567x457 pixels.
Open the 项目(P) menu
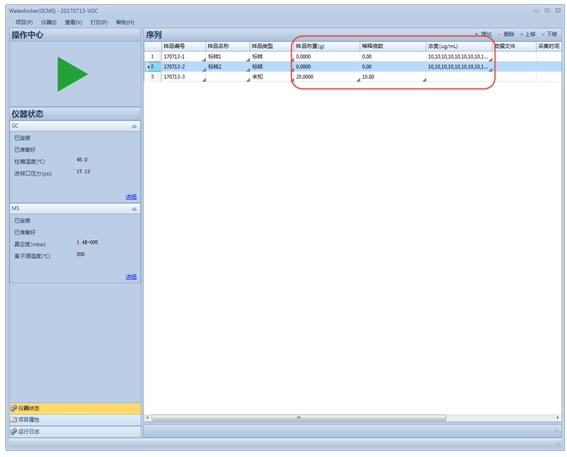point(24,22)
